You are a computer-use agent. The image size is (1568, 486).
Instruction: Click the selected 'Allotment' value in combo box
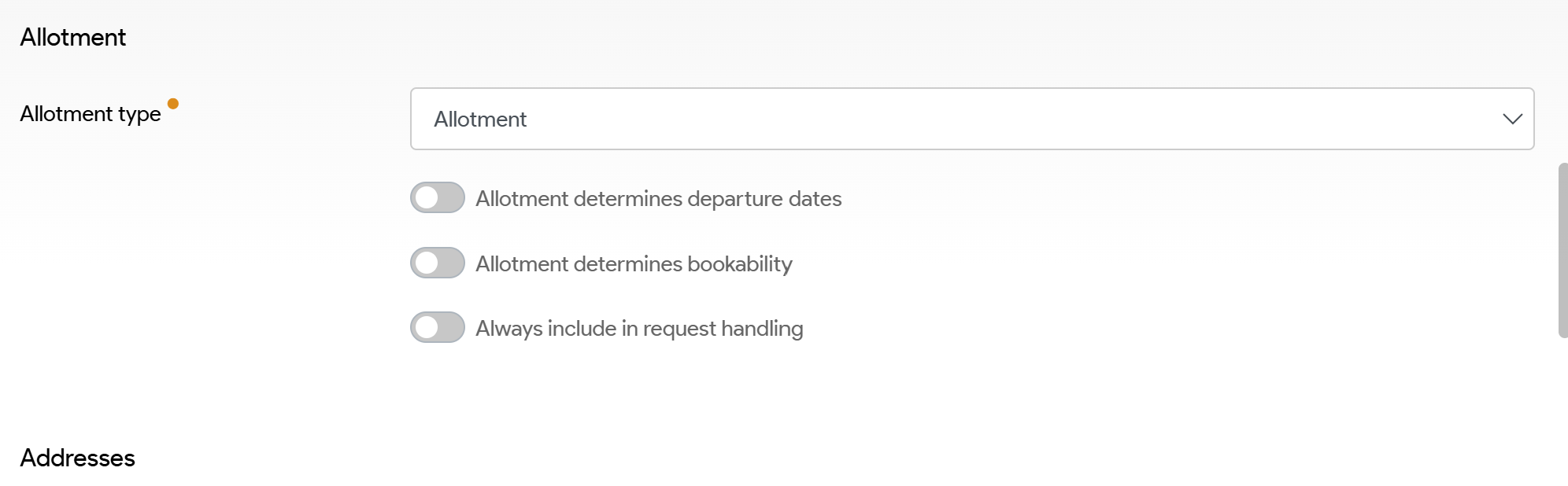[480, 120]
